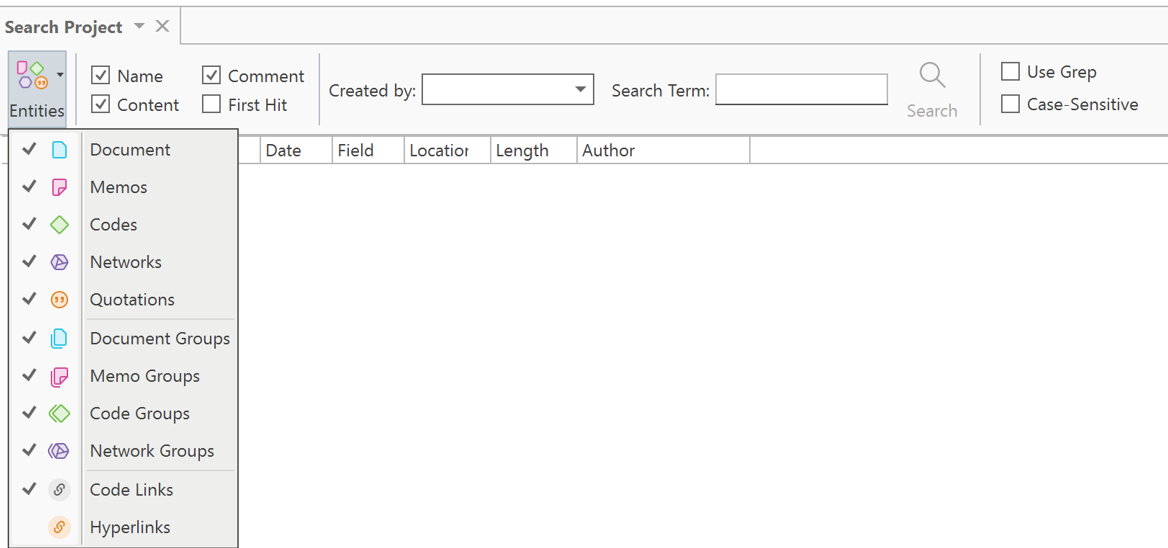Screen dimensions: 1168x548
Task: Turn on Case-Sensitive search
Action: click(1010, 104)
